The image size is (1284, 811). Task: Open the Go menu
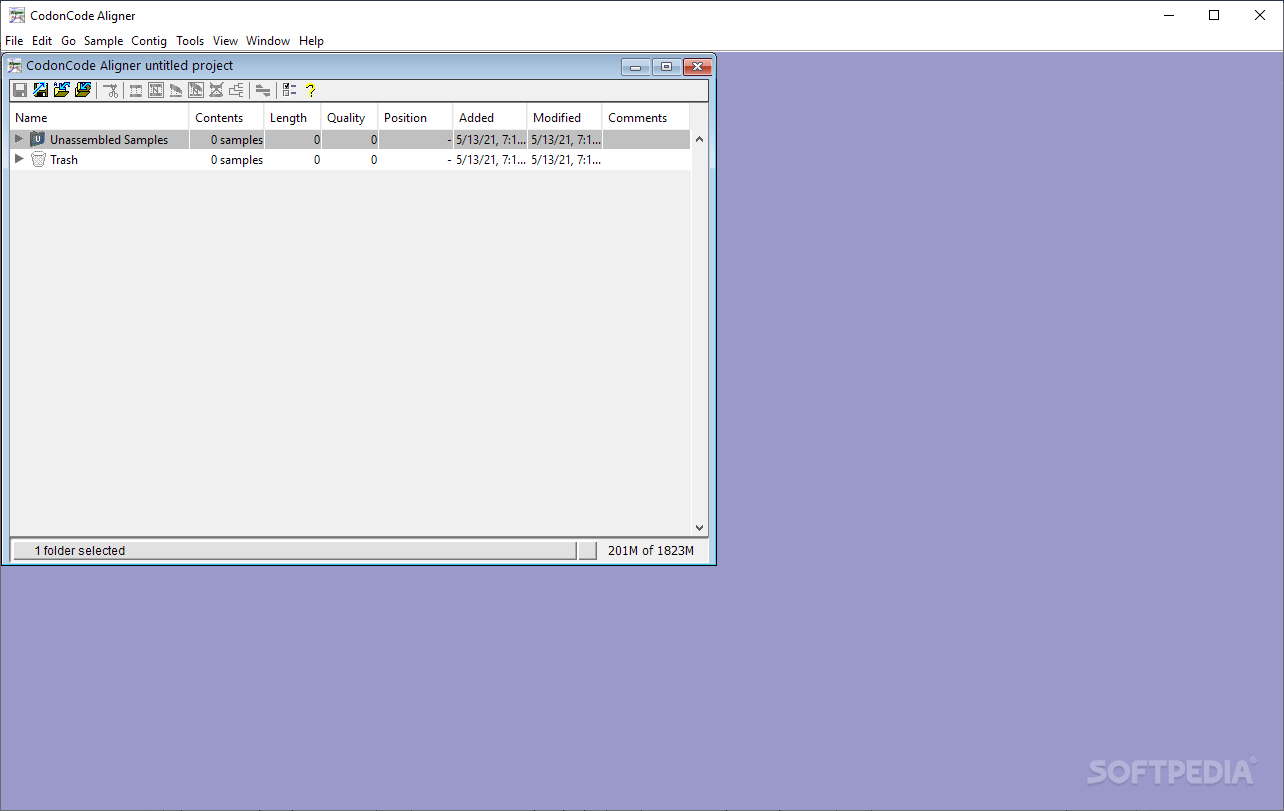(68, 41)
